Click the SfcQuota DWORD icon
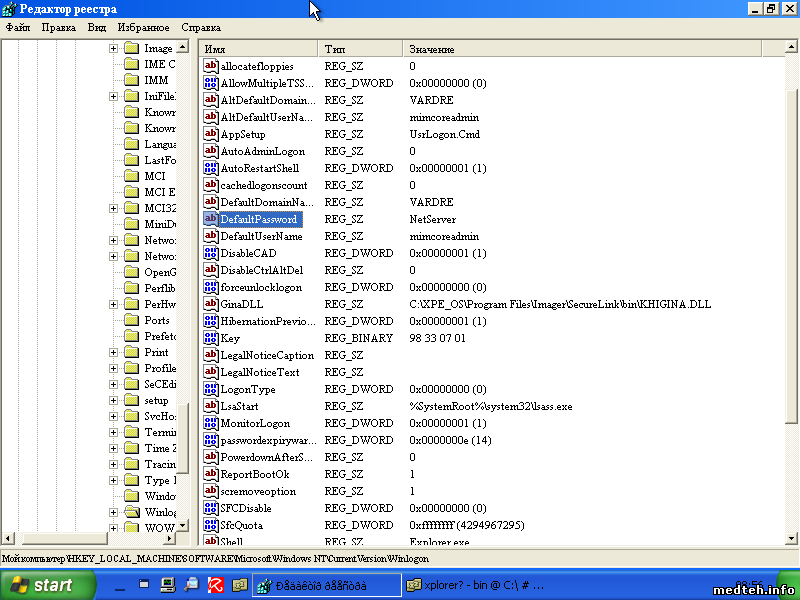800x600 pixels. [211, 525]
